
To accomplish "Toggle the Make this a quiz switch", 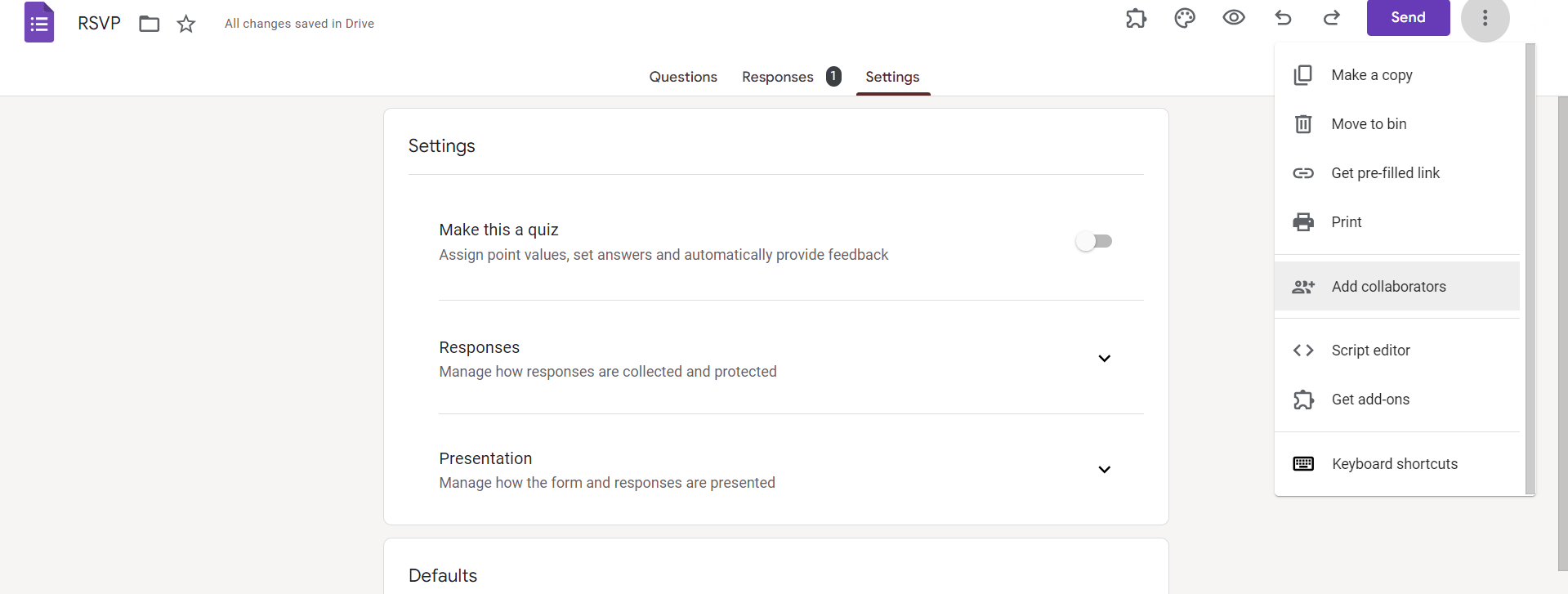I will 1094,241.
